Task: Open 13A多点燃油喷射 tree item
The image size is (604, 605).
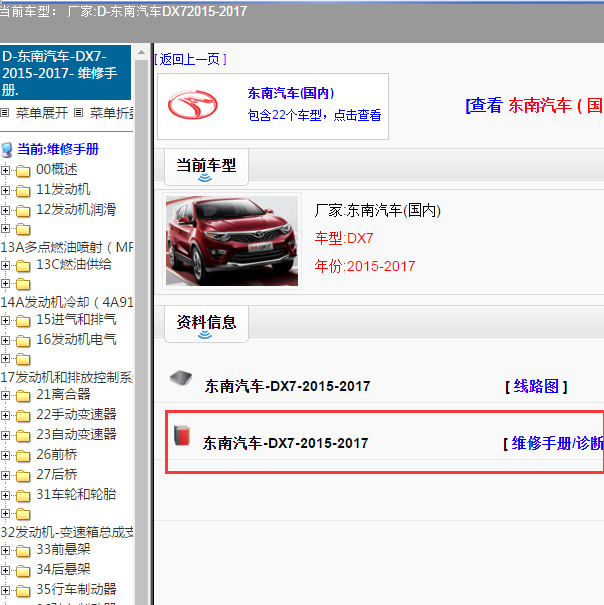Action: pyautogui.click(x=66, y=247)
